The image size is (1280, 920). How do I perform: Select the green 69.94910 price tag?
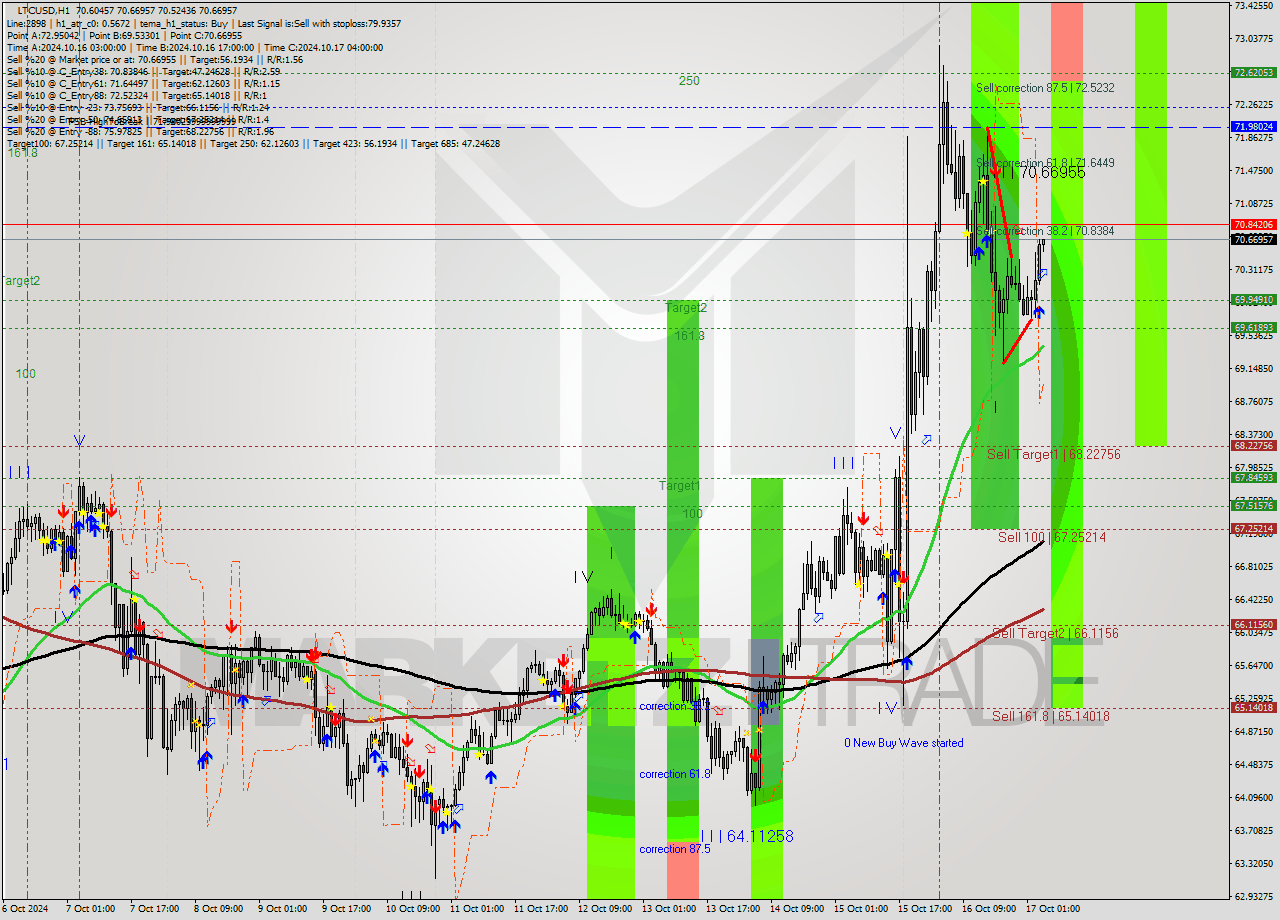1253,300
